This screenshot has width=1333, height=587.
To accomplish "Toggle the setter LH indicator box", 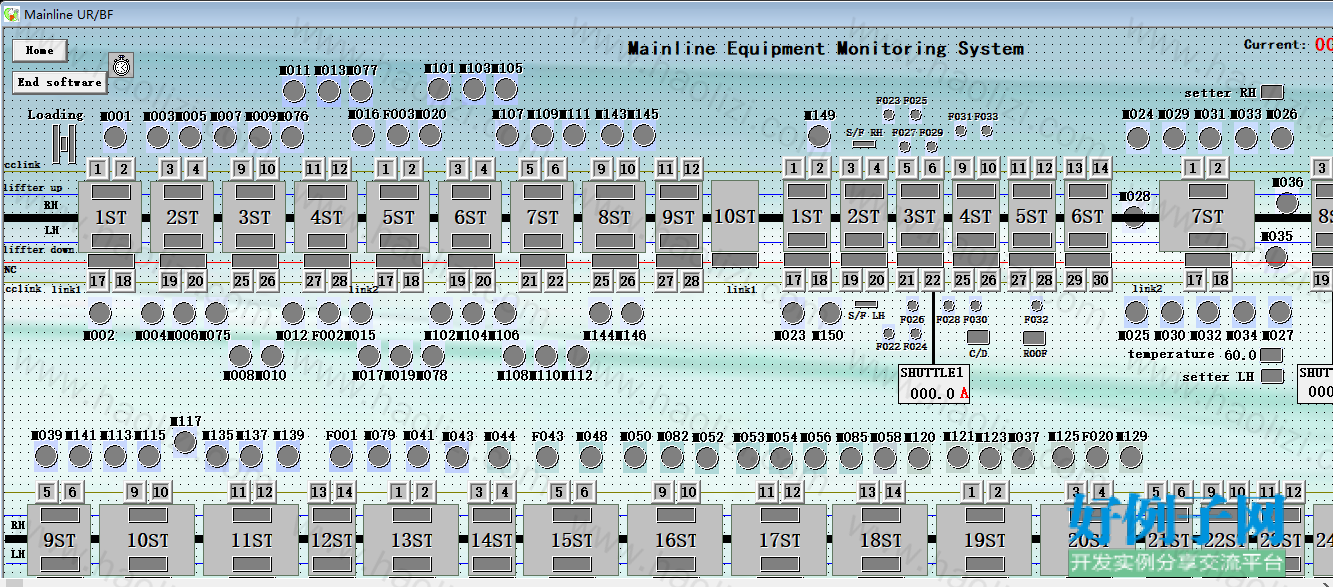I will (1272, 376).
